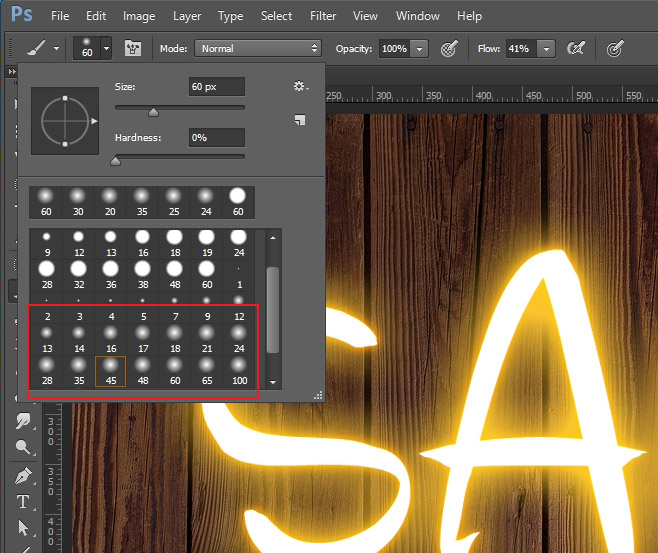Image resolution: width=658 pixels, height=553 pixels.
Task: Click the Size slider handle
Action: point(154,112)
